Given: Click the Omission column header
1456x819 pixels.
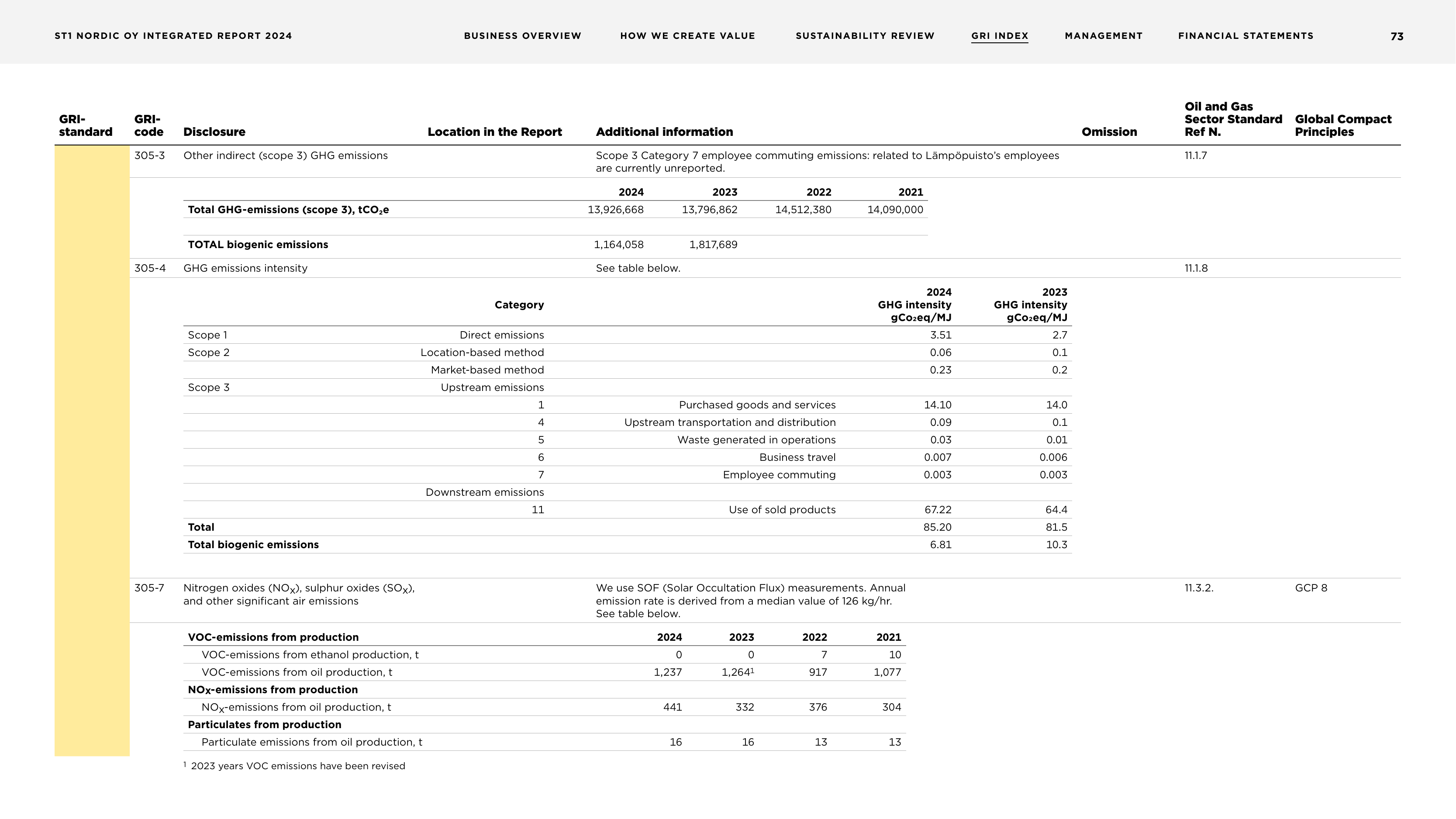Looking at the screenshot, I should click(x=1109, y=132).
